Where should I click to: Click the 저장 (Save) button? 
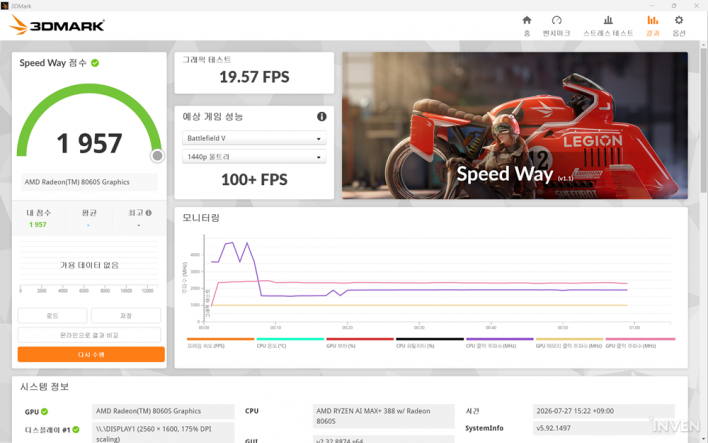pyautogui.click(x=126, y=316)
